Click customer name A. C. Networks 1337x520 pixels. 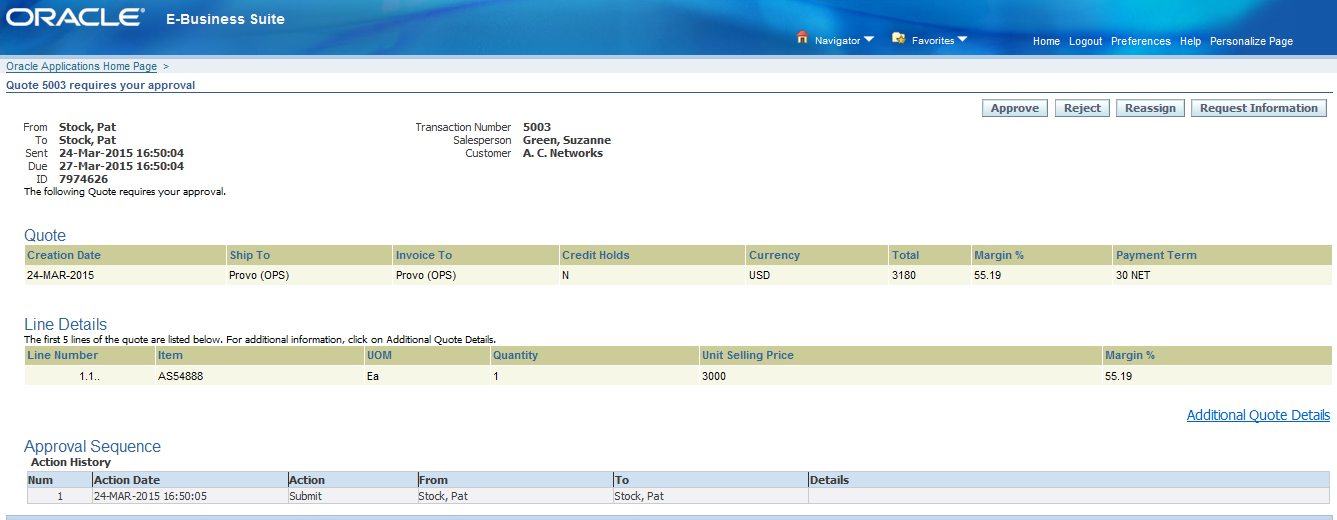point(563,153)
